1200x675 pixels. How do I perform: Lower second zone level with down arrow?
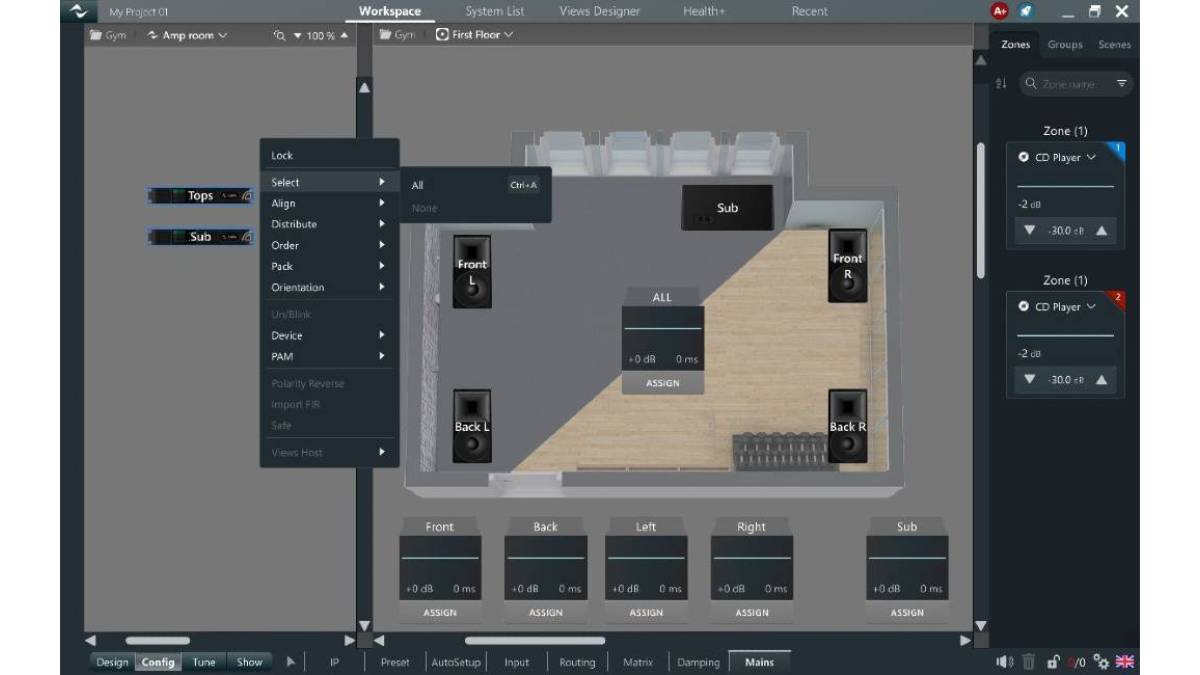click(x=1030, y=381)
